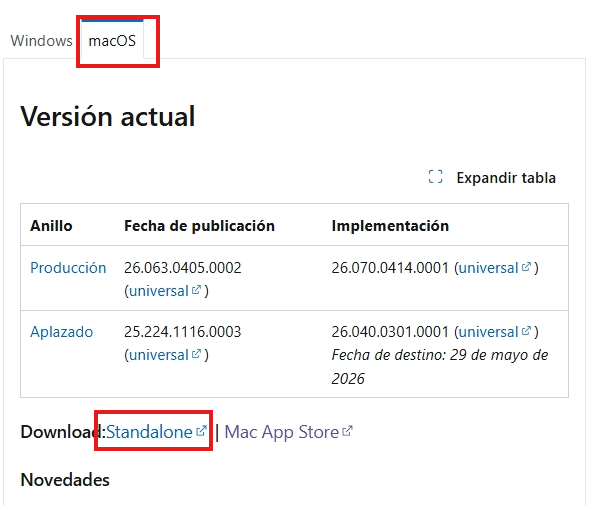596x506 pixels.
Task: Click version number 26.040.0301.0001
Action: (x=390, y=332)
